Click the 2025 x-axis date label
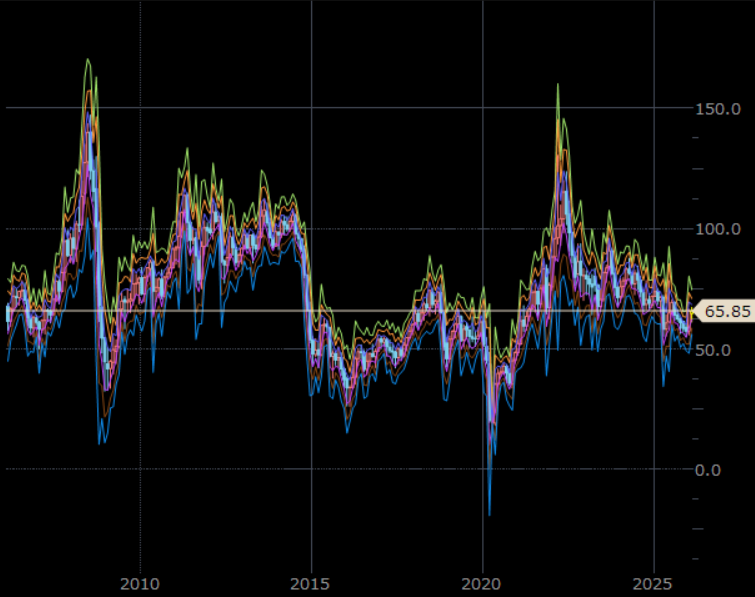 click(653, 583)
